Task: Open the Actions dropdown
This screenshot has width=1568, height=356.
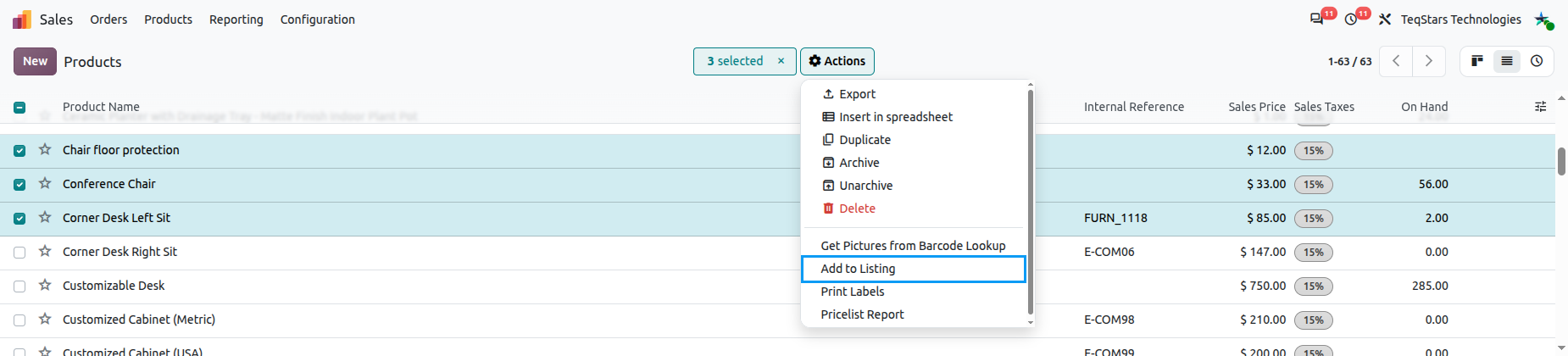Action: [x=837, y=61]
